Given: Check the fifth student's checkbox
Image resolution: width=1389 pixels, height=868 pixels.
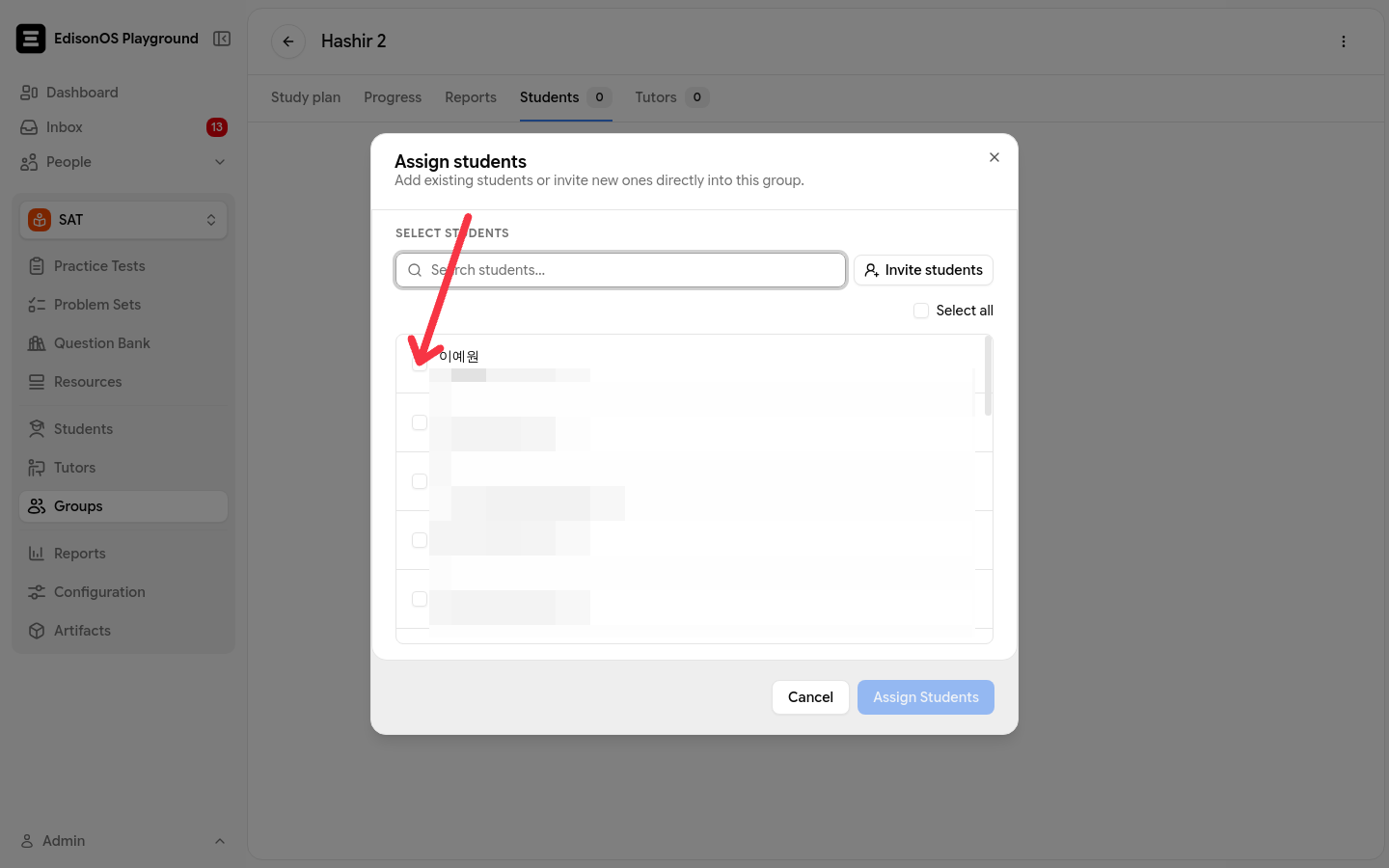Looking at the screenshot, I should coord(420,599).
